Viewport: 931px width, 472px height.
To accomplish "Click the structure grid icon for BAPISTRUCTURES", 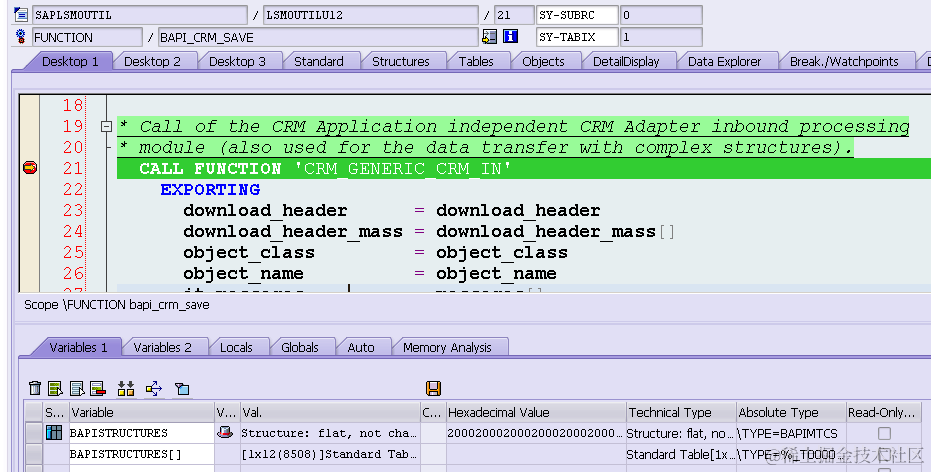I will 54,433.
